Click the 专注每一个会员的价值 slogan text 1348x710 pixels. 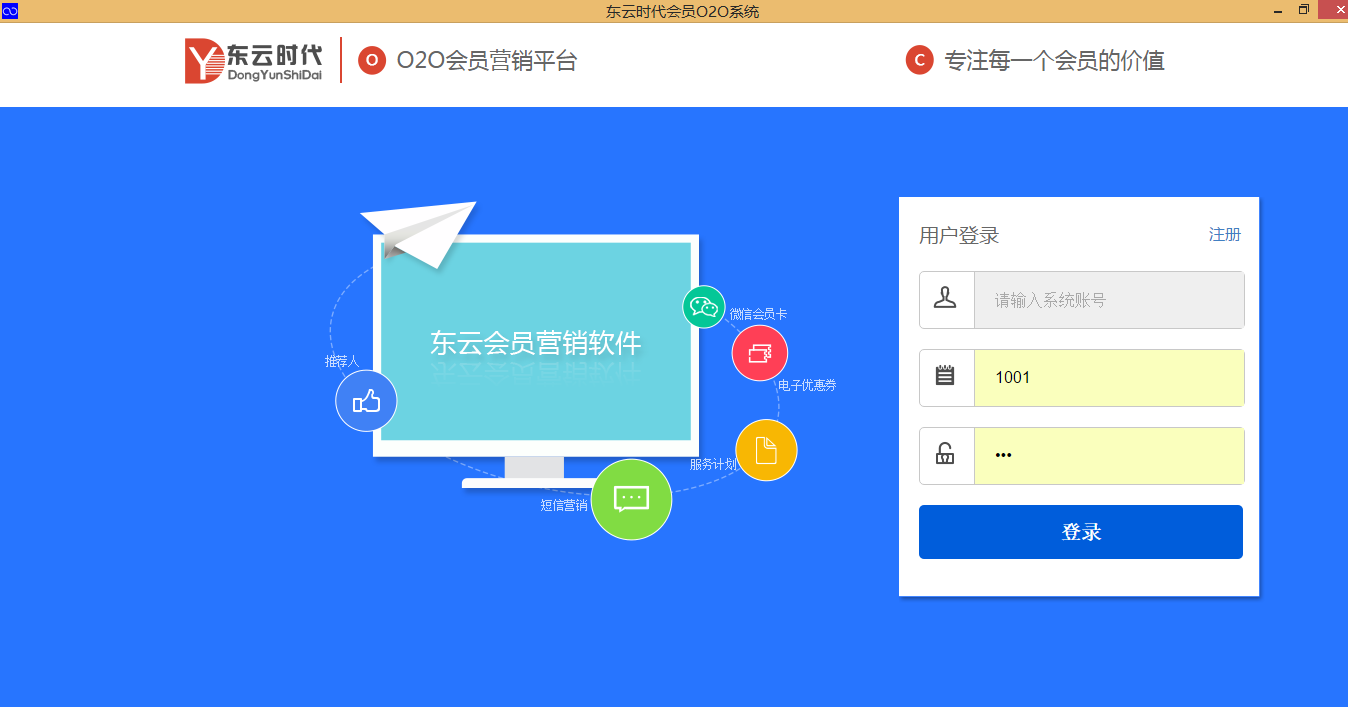(x=1054, y=61)
